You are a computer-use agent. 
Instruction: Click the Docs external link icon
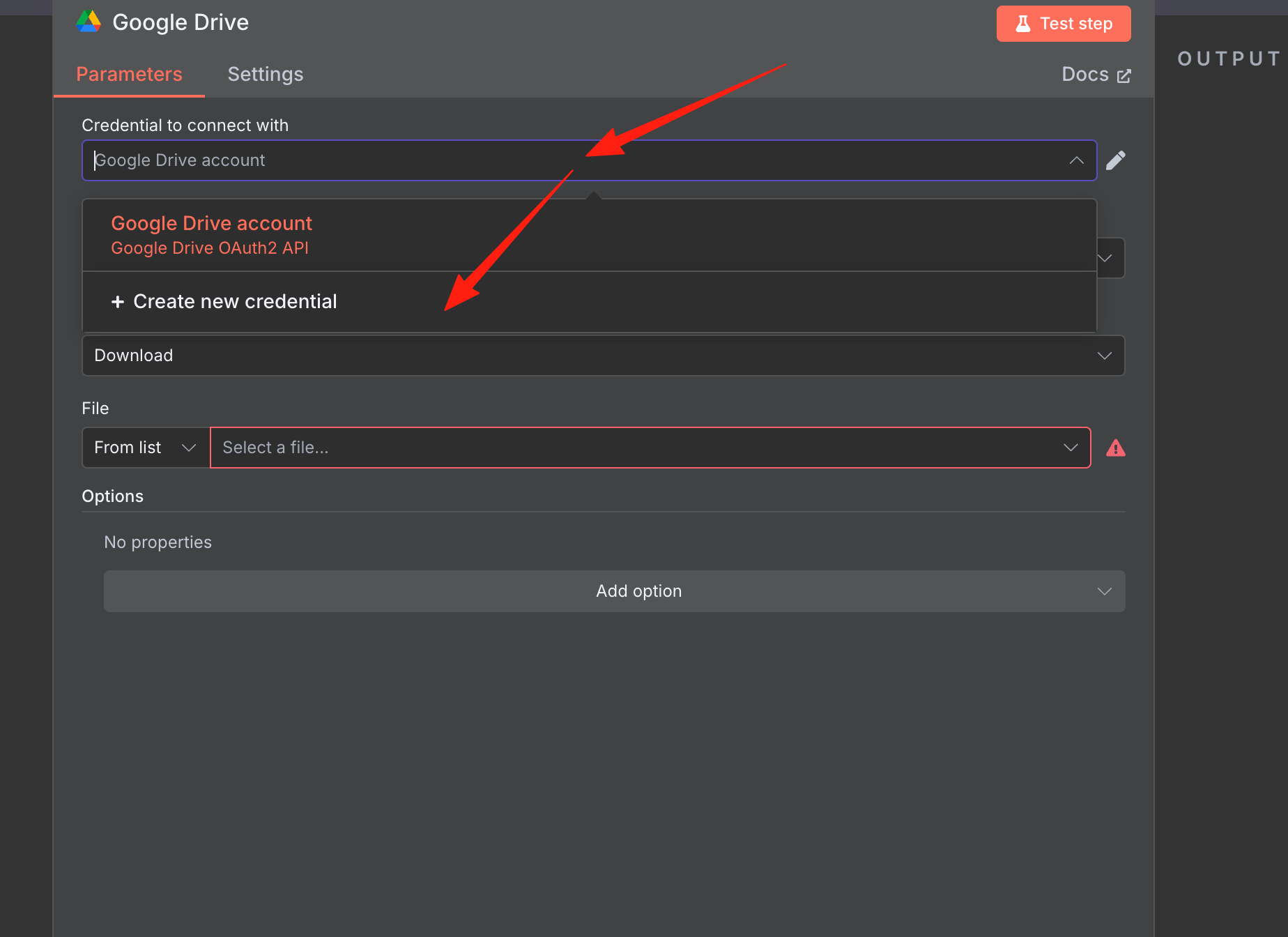(x=1124, y=75)
